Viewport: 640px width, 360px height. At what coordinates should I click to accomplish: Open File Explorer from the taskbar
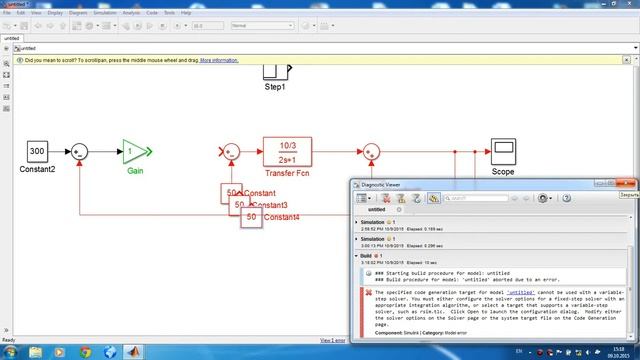pos(36,352)
